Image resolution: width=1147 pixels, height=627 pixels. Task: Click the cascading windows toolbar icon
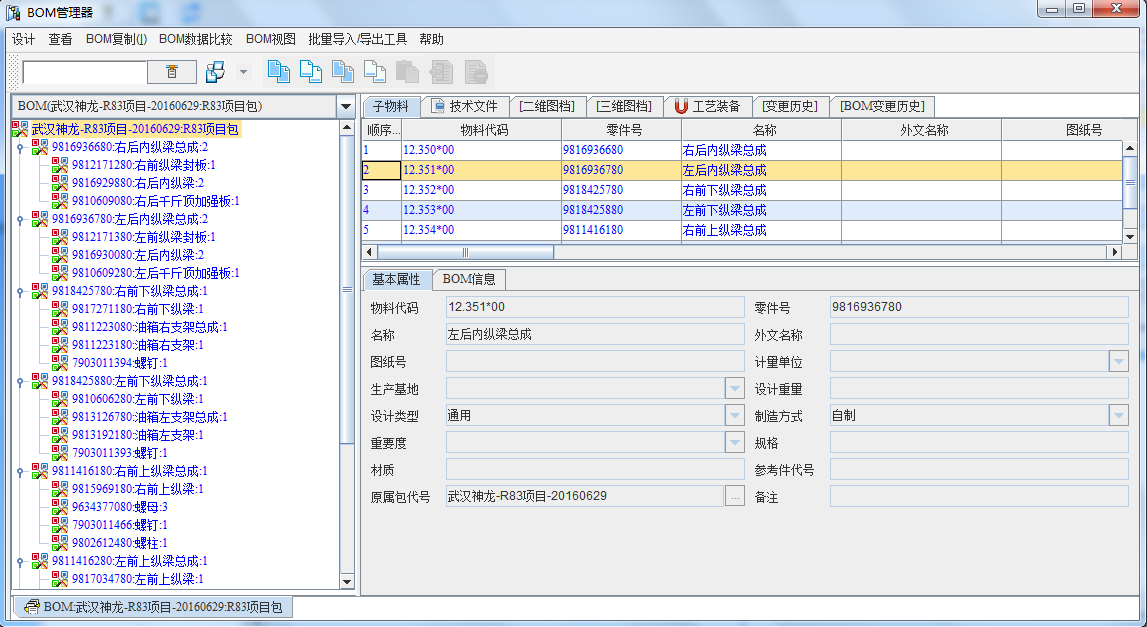click(215, 72)
